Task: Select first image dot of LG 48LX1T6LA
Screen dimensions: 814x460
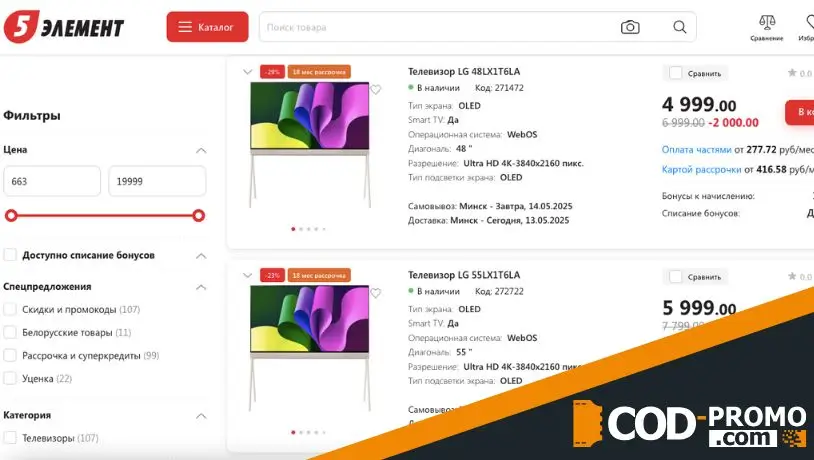Action: 293,229
